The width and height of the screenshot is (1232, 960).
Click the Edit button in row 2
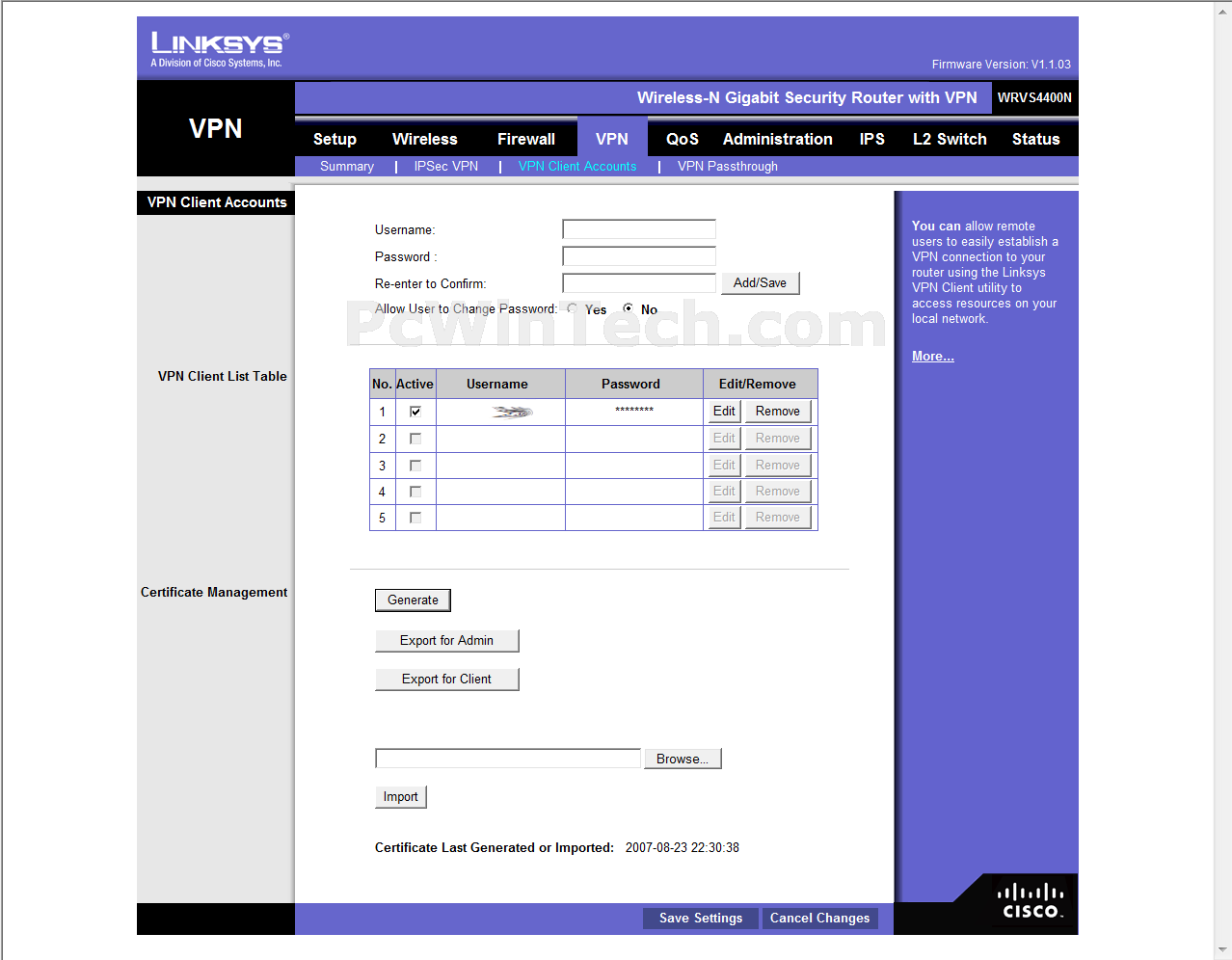[x=724, y=439]
